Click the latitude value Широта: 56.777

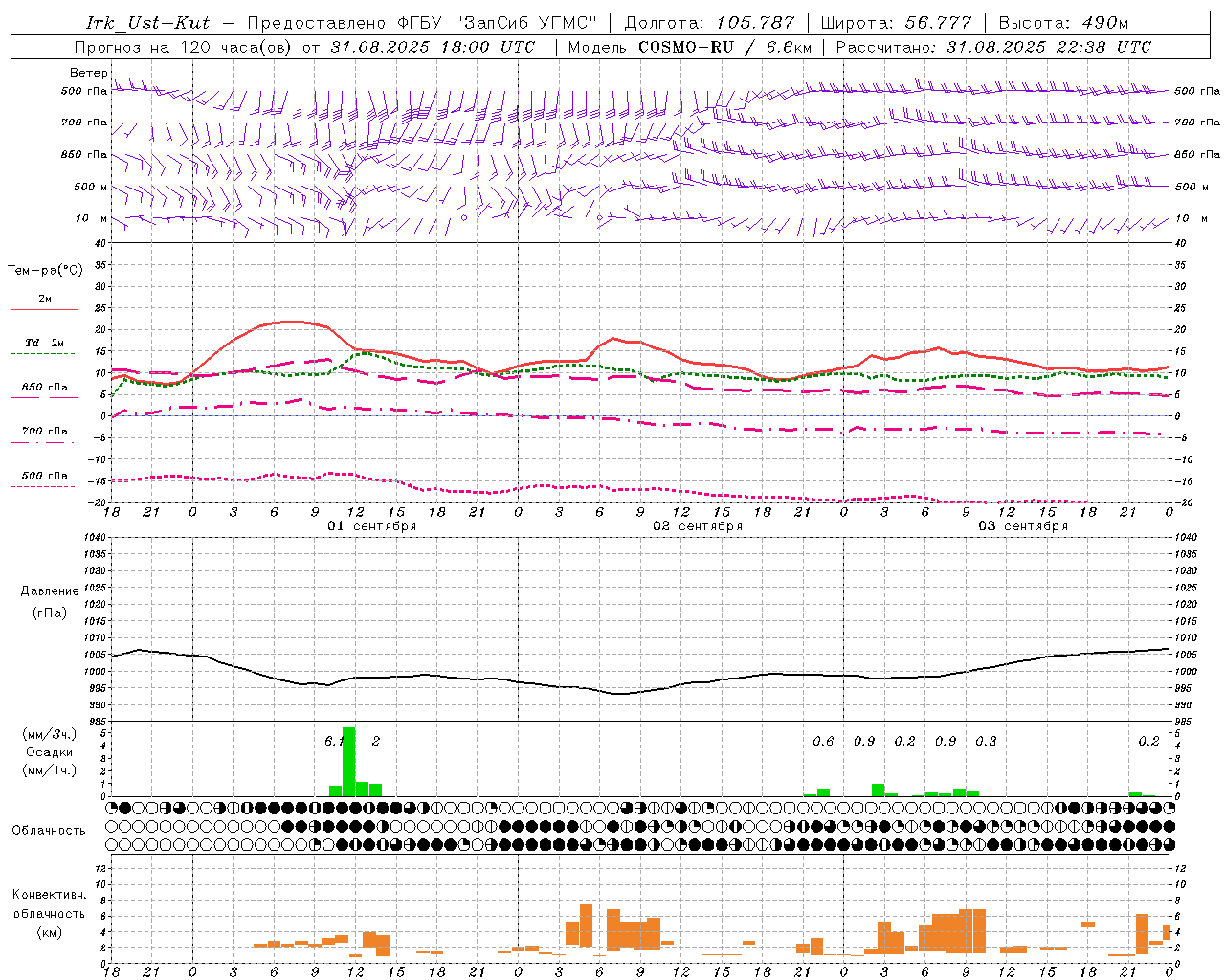(898, 23)
